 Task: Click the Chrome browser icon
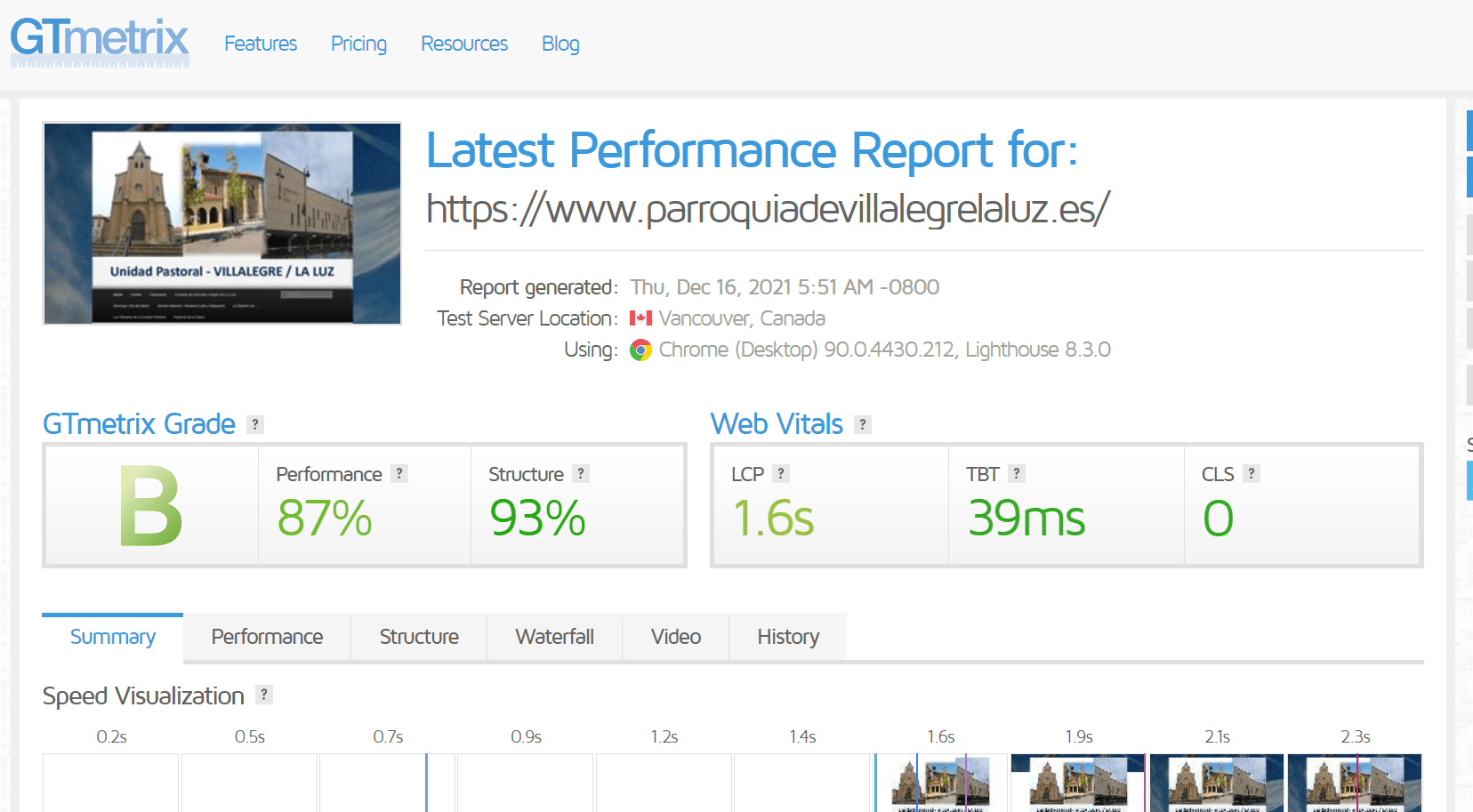click(640, 350)
